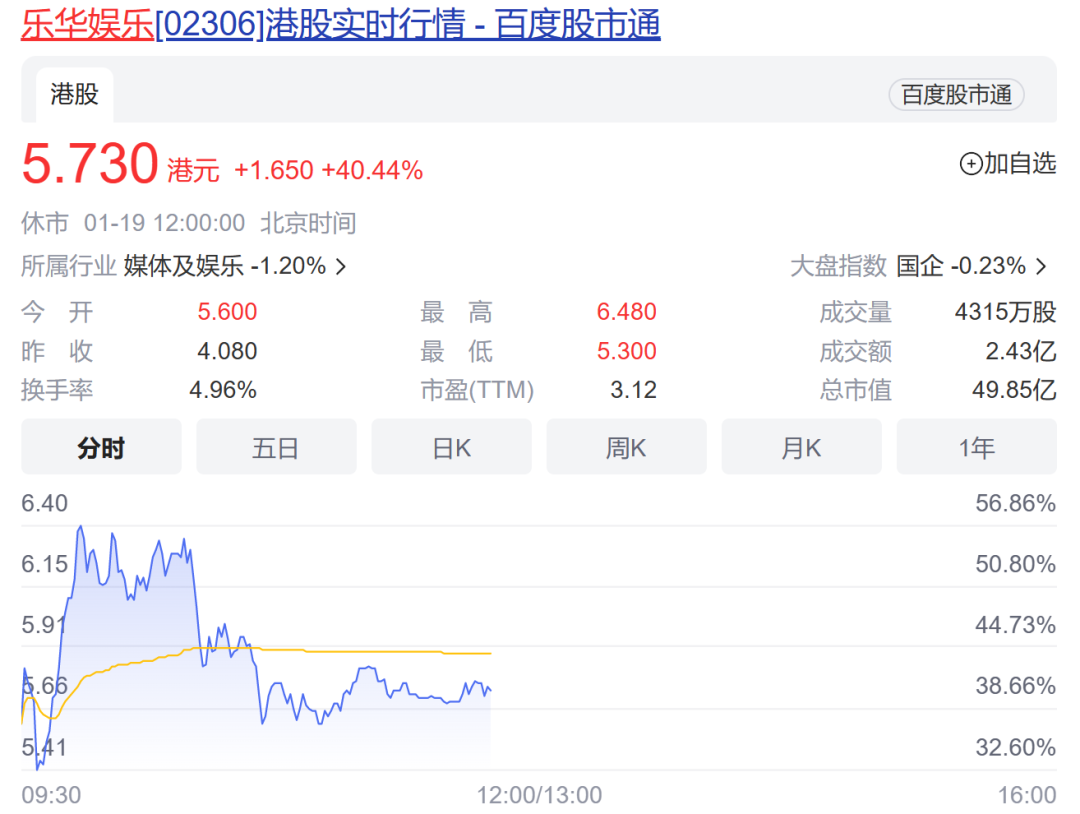
Task: Click the 09:30 time axis label
Action: (51, 795)
